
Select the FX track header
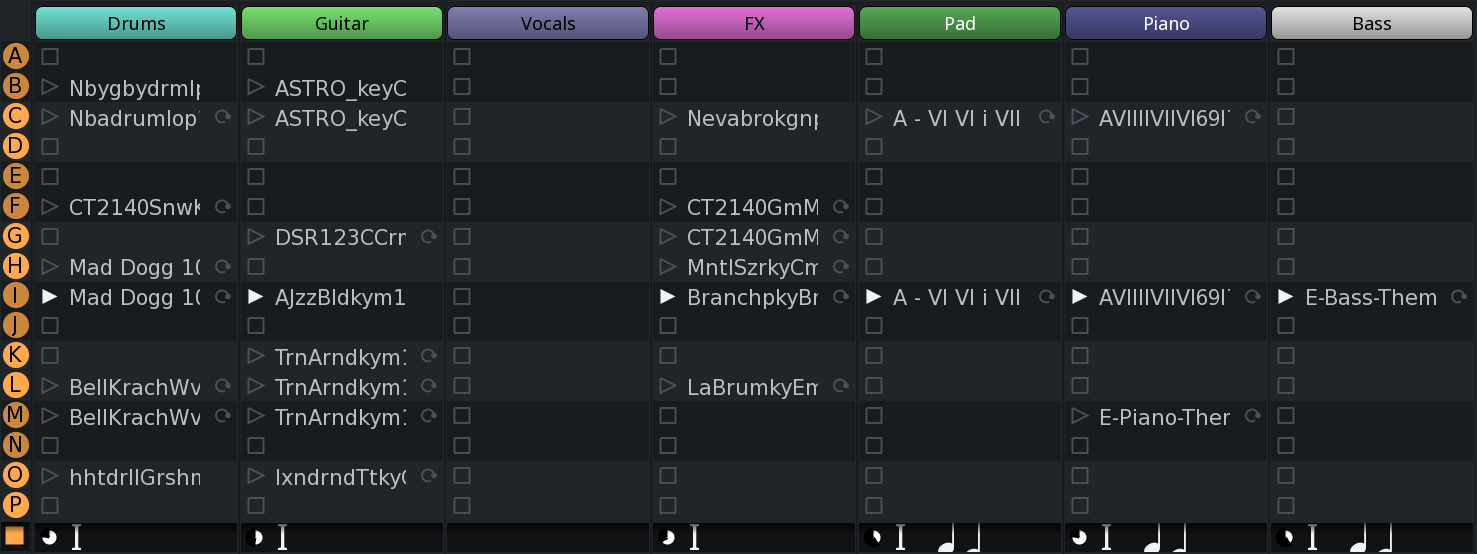[754, 23]
